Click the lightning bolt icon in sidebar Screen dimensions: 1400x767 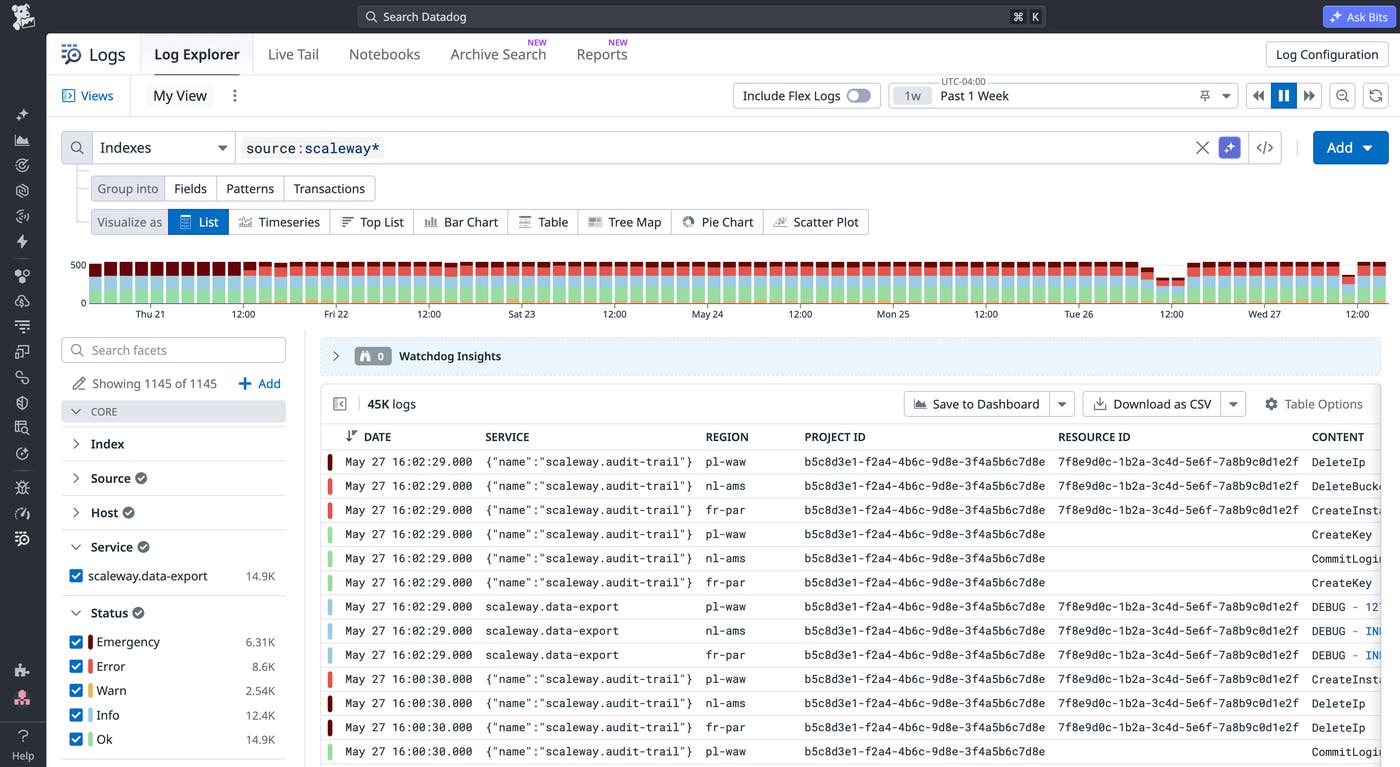(22, 242)
